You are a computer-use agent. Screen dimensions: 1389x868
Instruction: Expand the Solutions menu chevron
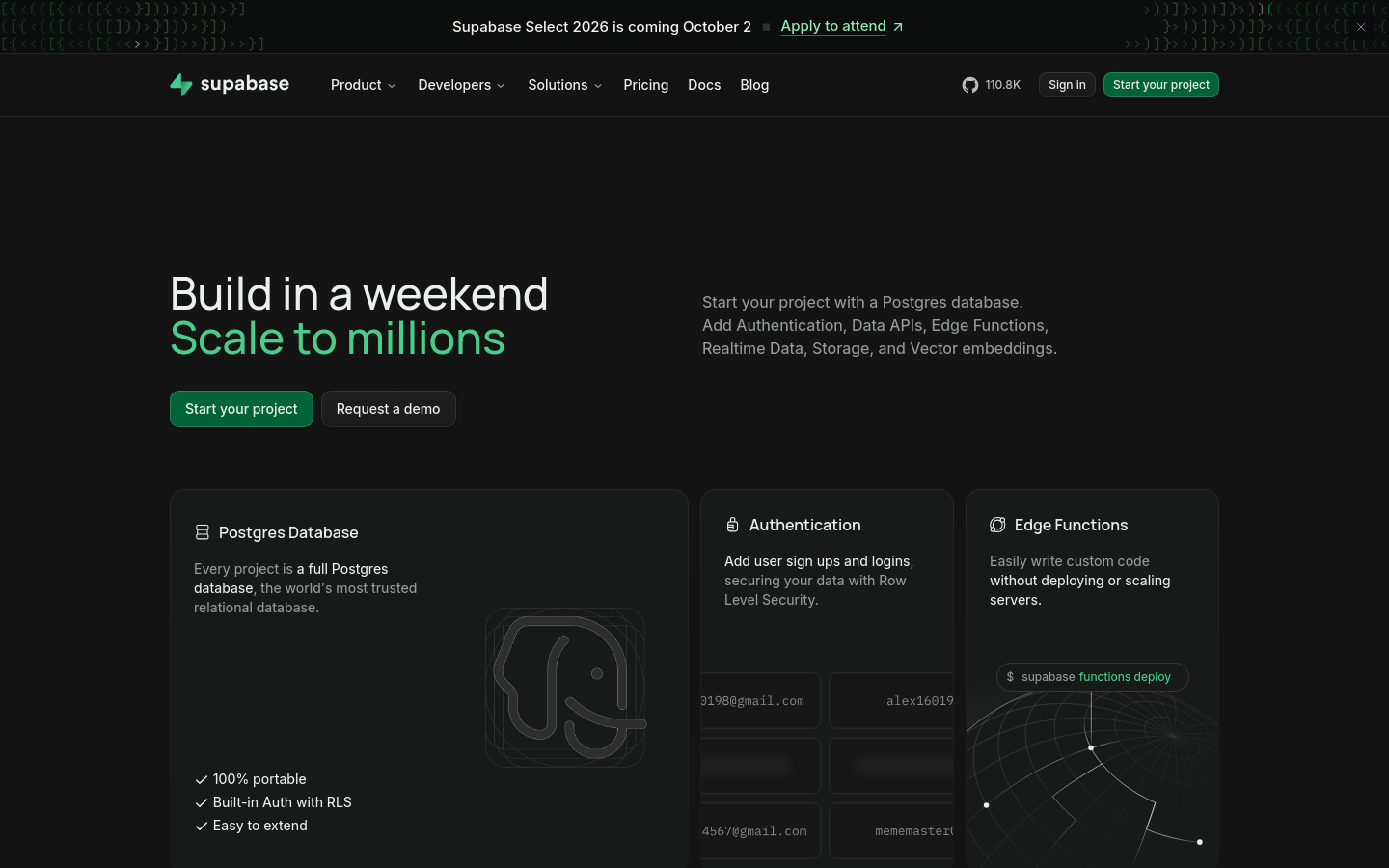click(598, 86)
